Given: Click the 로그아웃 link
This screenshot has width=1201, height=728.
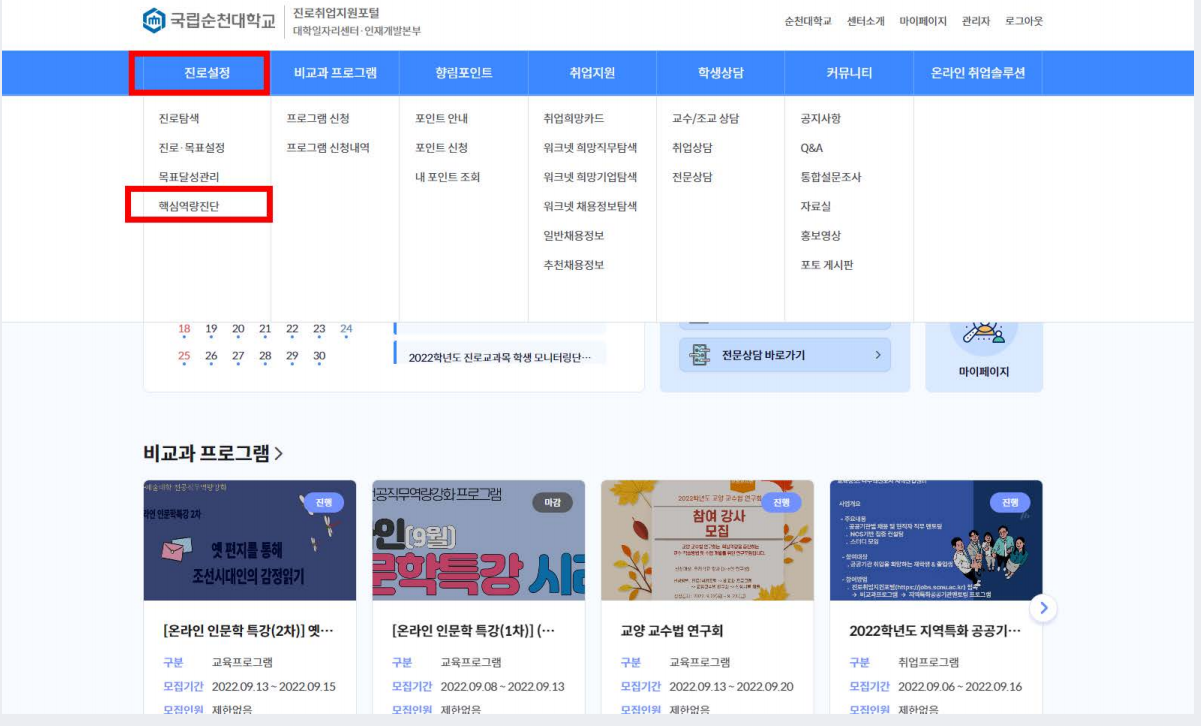Looking at the screenshot, I should click(x=1023, y=21).
